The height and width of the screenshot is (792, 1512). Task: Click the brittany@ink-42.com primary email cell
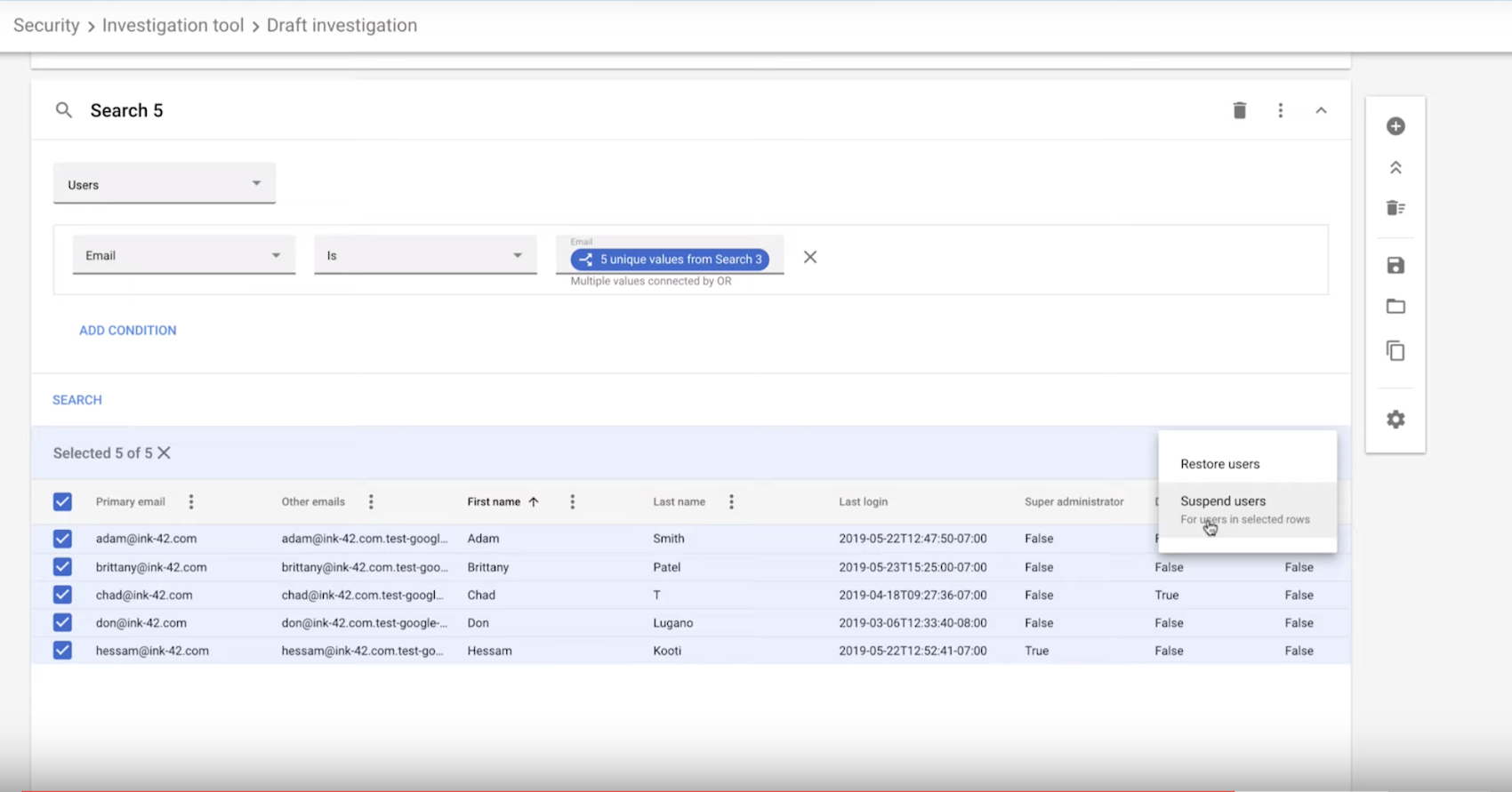151,567
